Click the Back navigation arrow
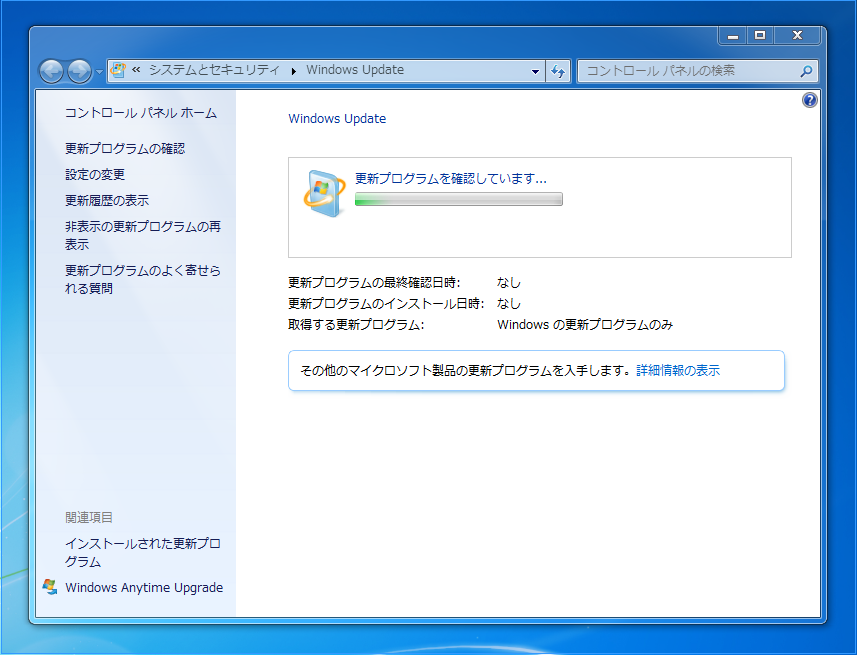Screen dimensions: 857x655 [x=51, y=71]
